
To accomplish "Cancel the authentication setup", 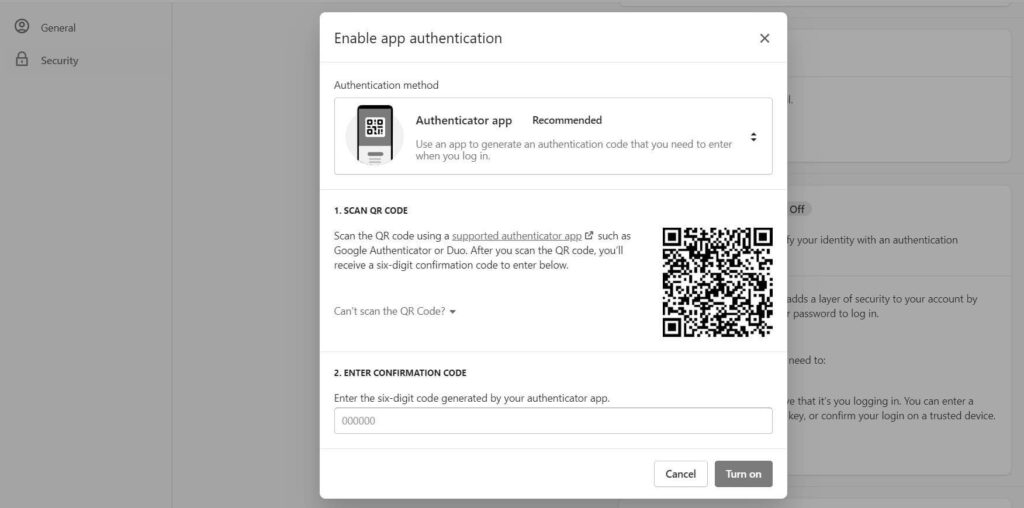I will pos(680,474).
